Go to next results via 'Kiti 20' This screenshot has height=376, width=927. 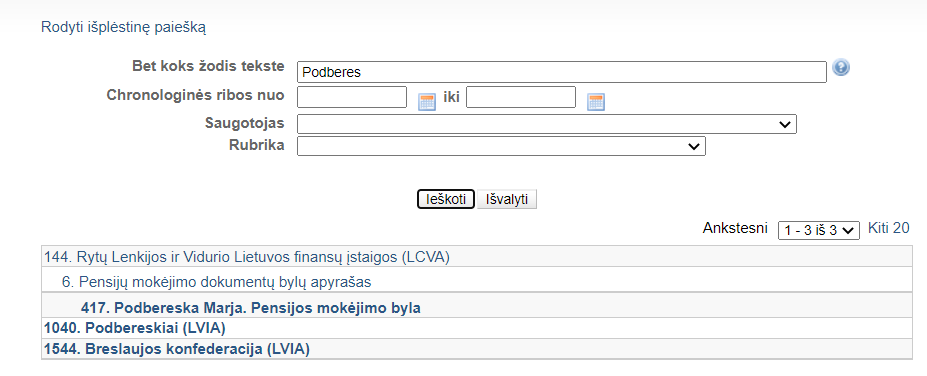pos(888,228)
